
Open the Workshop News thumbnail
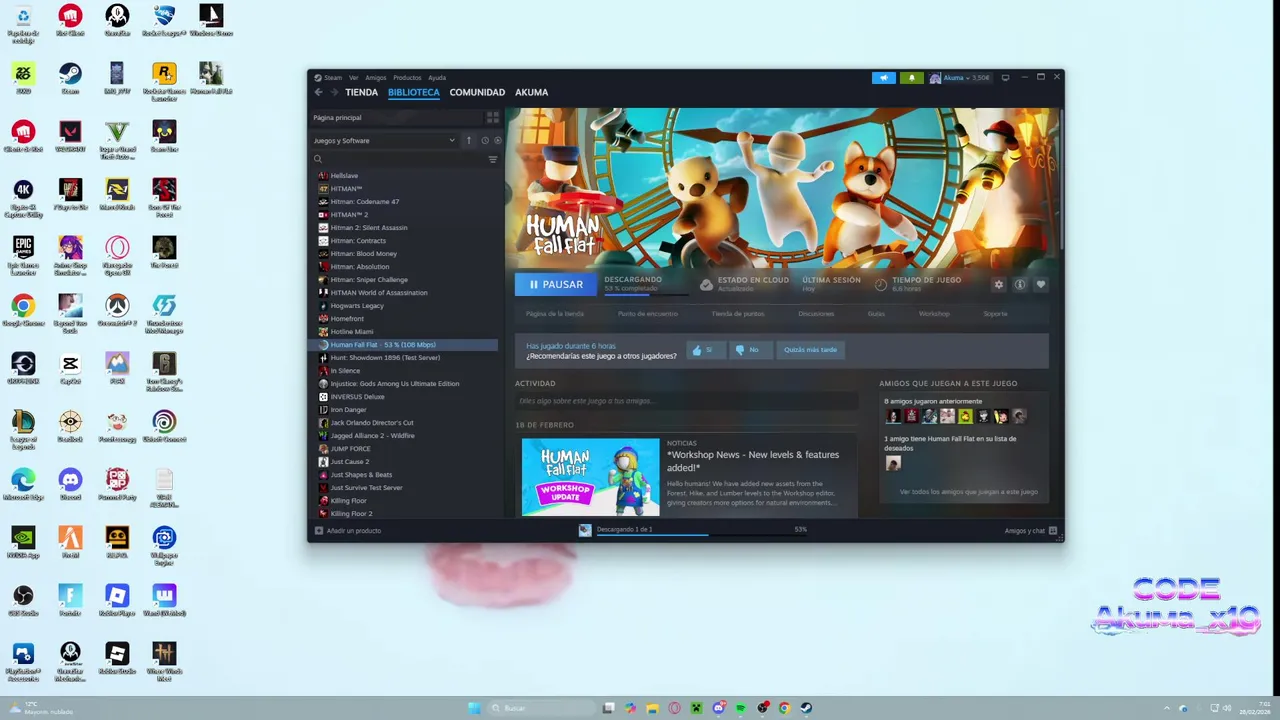pos(590,477)
